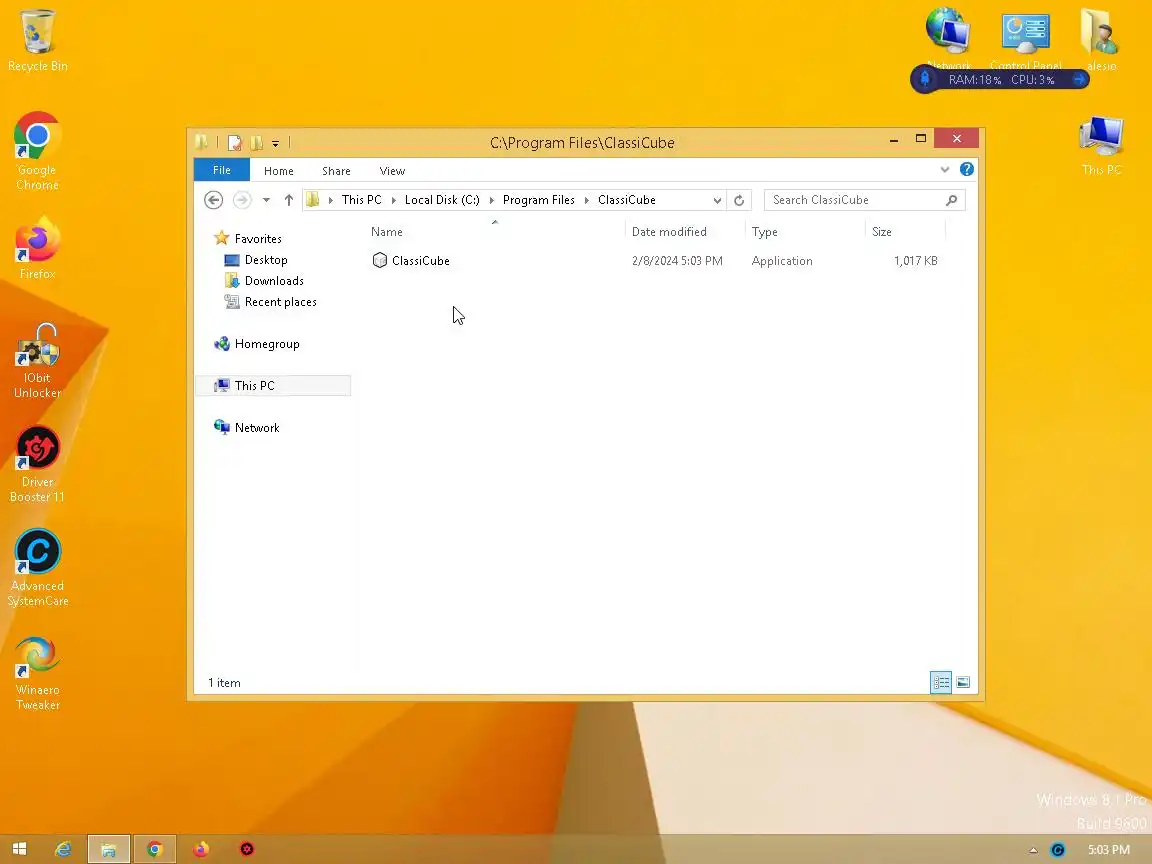Select the Network desktop icon
This screenshot has height=864, width=1152.
click(x=948, y=38)
